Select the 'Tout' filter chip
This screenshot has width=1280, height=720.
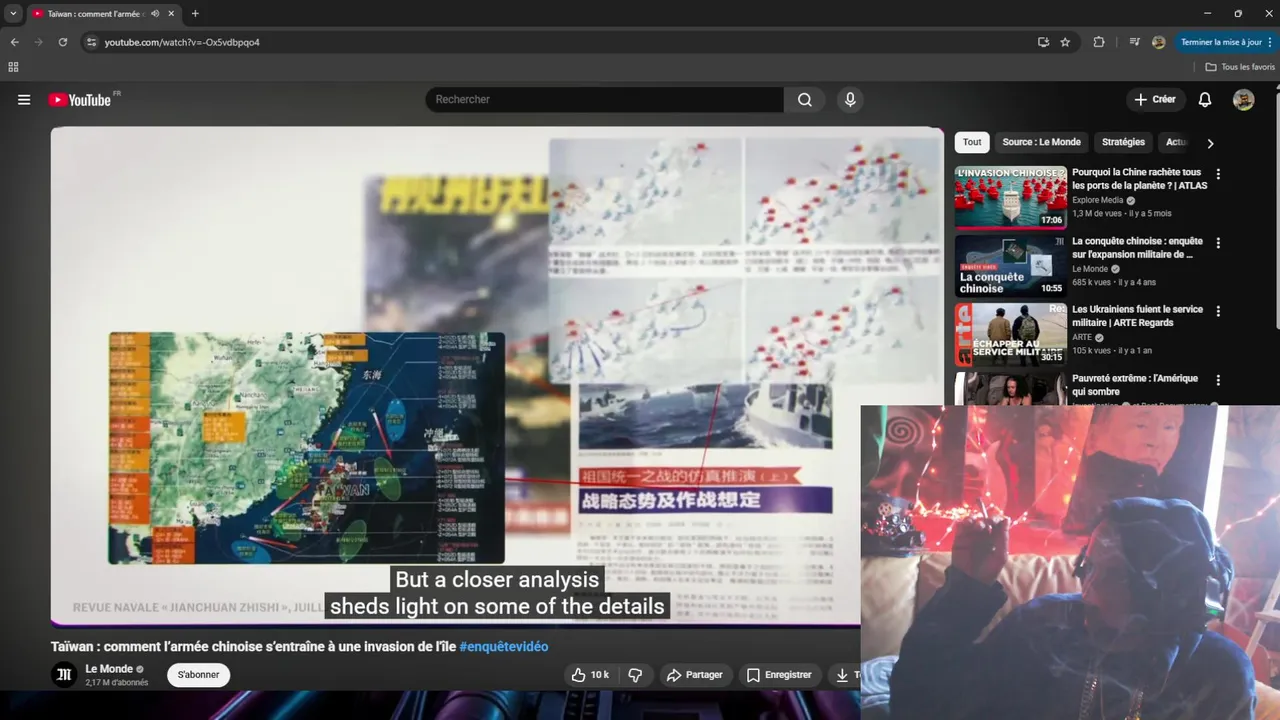click(972, 142)
